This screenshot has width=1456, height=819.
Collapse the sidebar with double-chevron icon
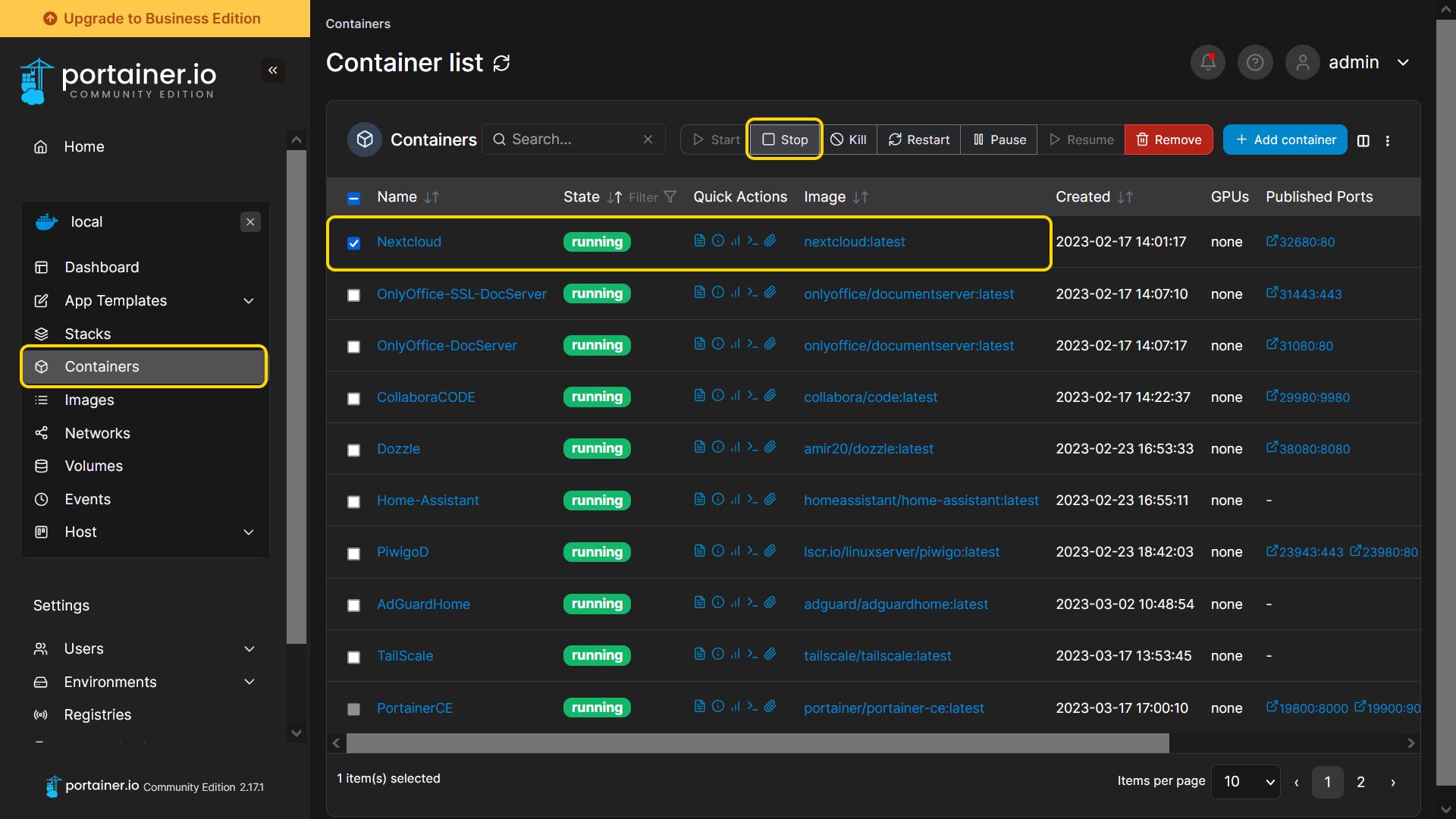point(272,71)
